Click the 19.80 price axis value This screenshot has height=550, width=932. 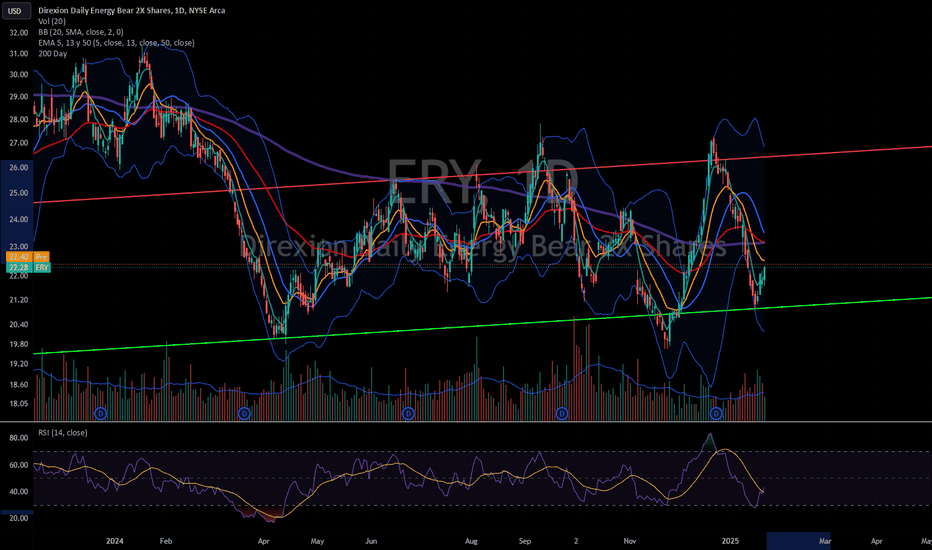tap(19, 344)
